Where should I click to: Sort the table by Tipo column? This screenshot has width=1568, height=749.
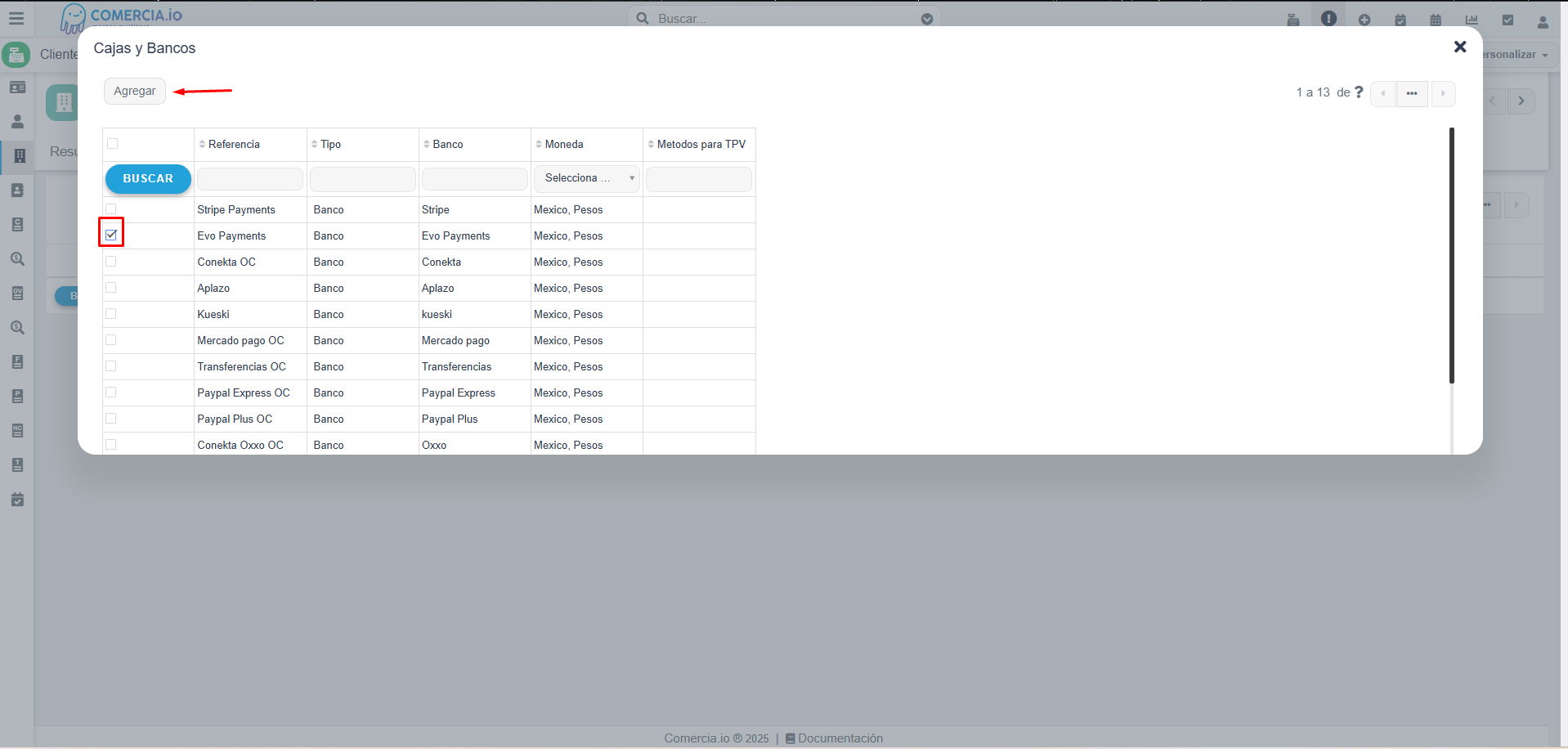(326, 144)
